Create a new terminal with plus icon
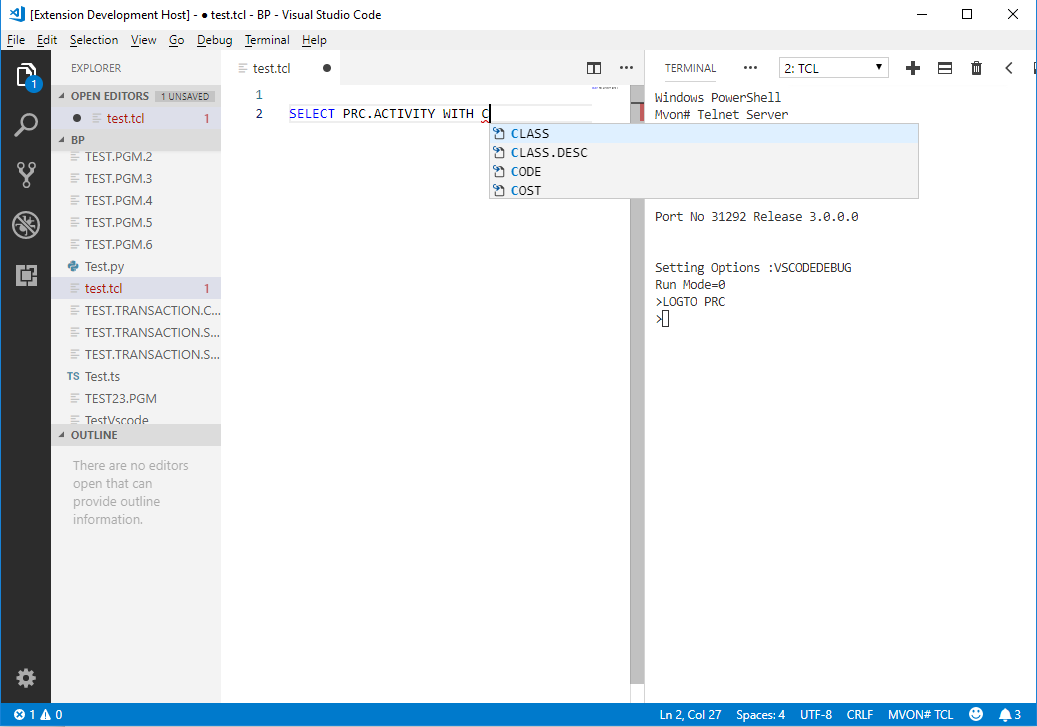This screenshot has width=1037, height=727. [x=913, y=68]
